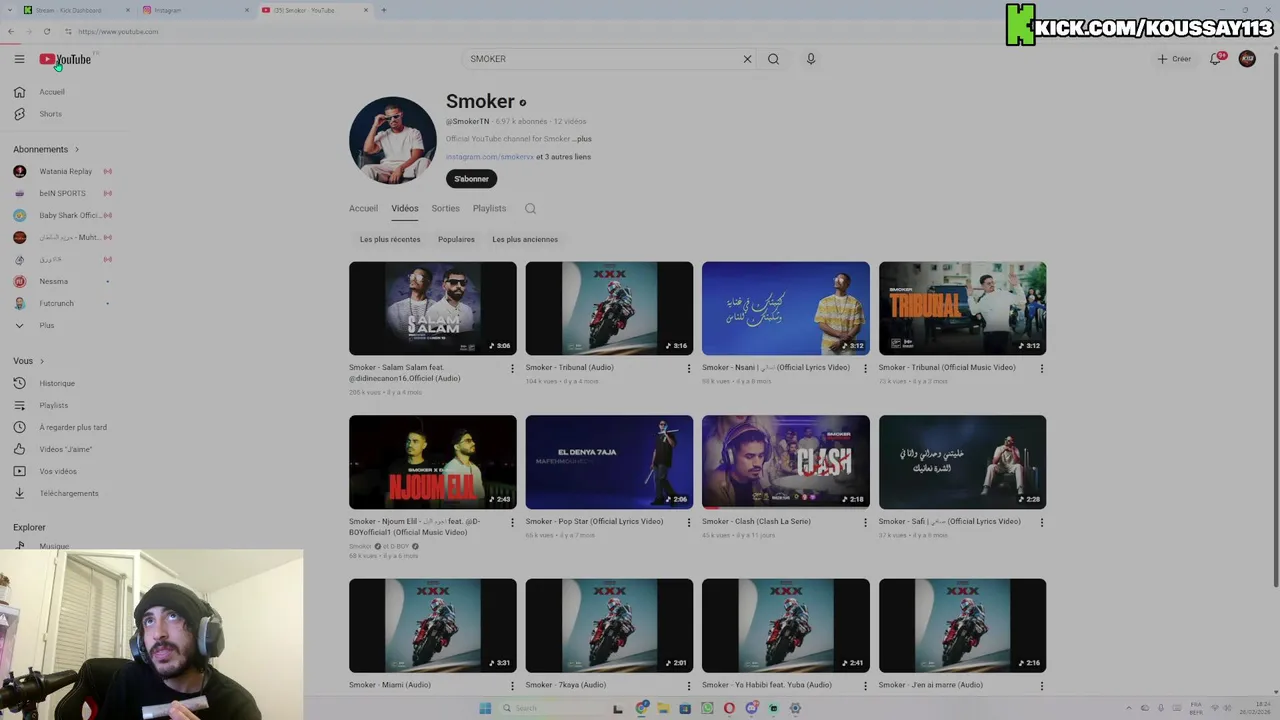The image size is (1280, 720).
Task: Open options menu for Pop Star video
Action: pos(688,522)
